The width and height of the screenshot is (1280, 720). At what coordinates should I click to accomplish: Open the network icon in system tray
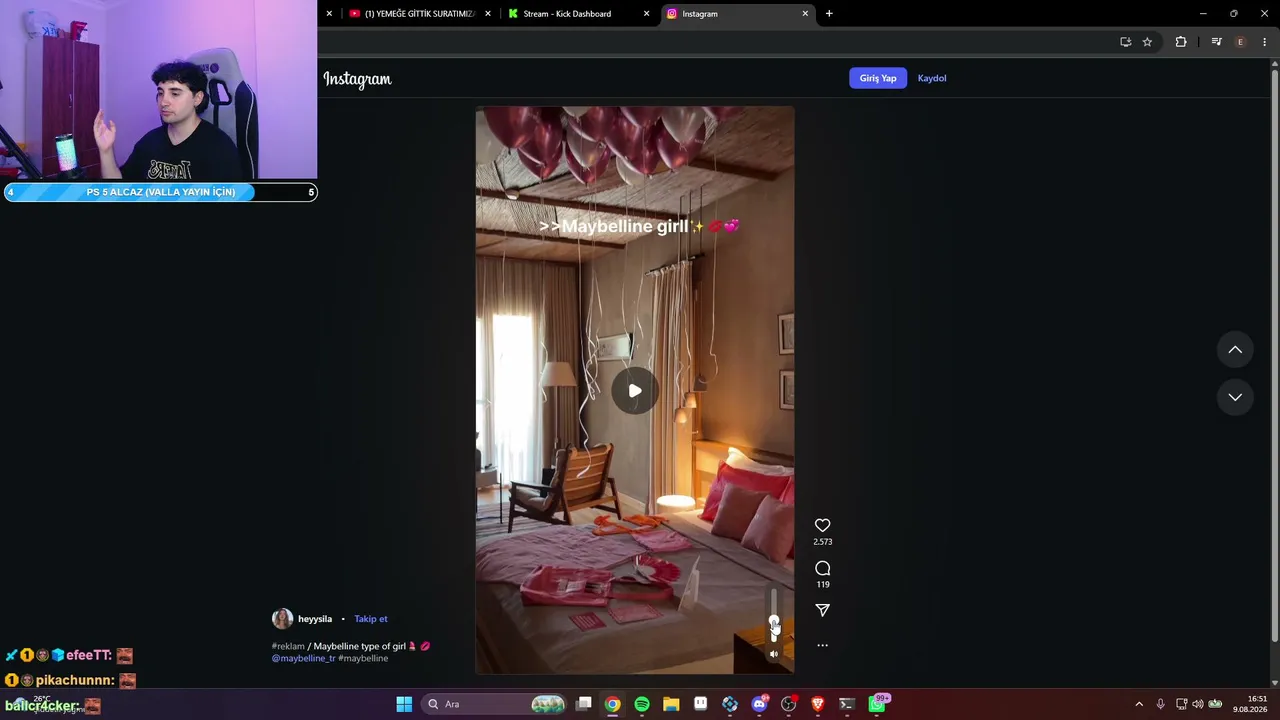(1181, 704)
